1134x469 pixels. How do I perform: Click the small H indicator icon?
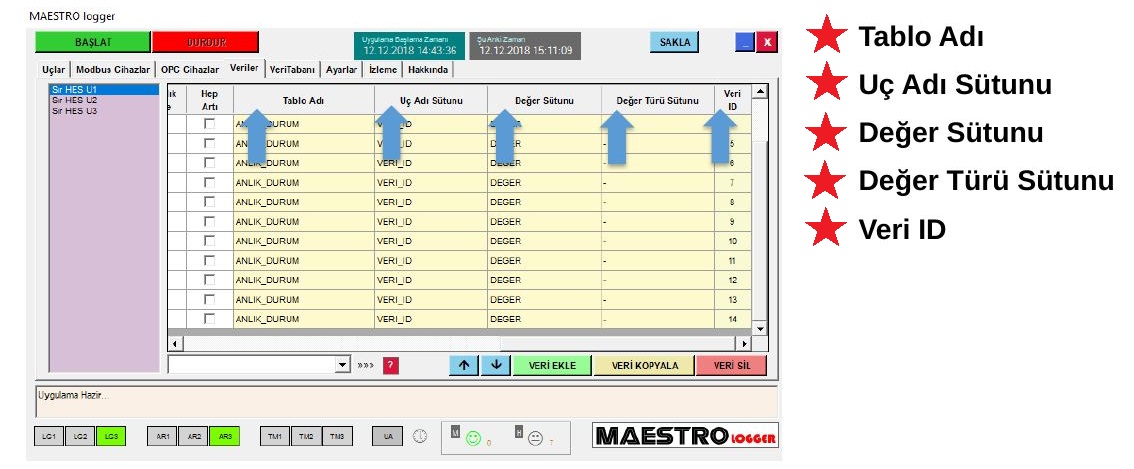tap(519, 431)
